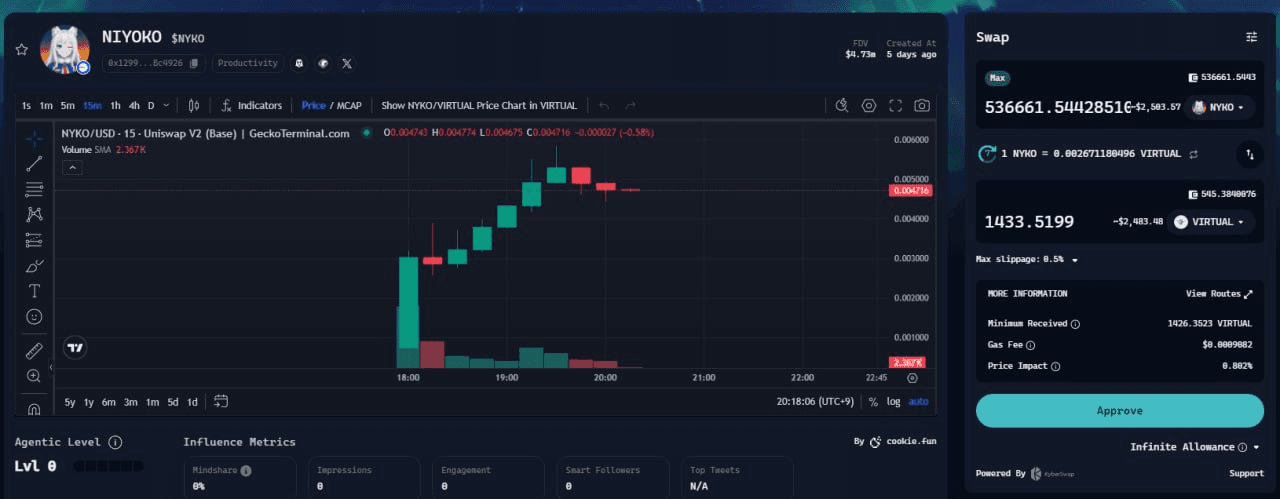Screen dimensions: 1280x499
Task: Click the 1433.5199 output amount field
Action: [1030, 222]
